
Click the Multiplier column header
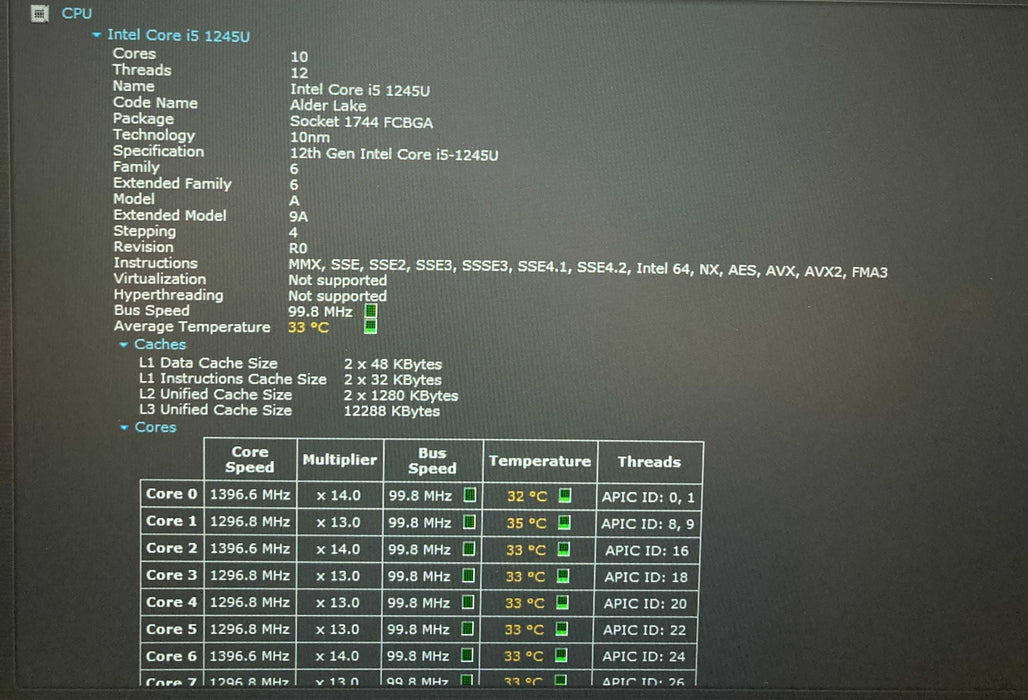[340, 460]
